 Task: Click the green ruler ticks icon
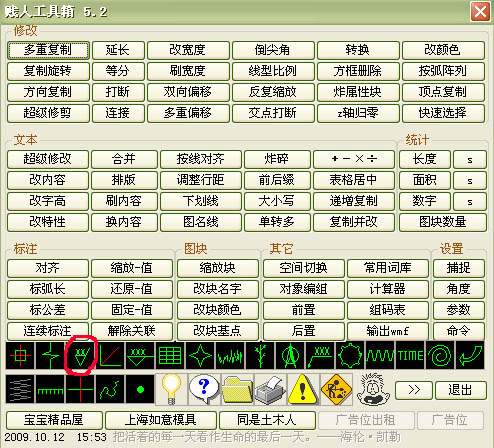[x=50, y=389]
